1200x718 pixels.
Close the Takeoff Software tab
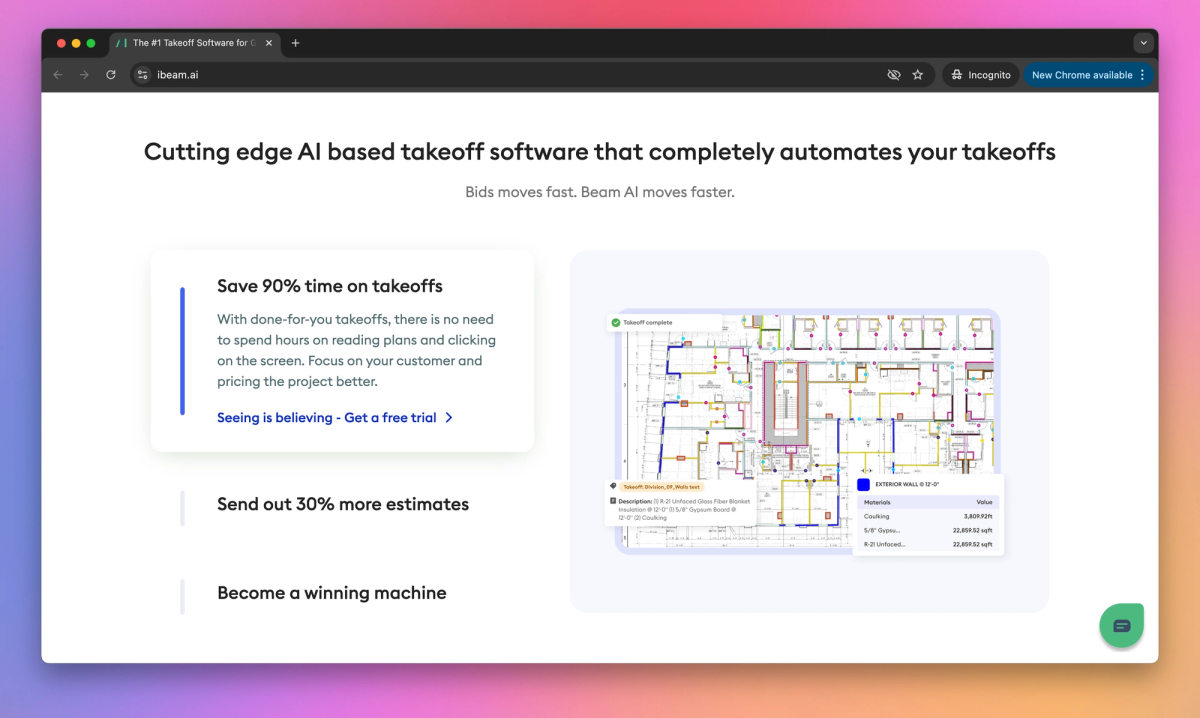coord(268,43)
